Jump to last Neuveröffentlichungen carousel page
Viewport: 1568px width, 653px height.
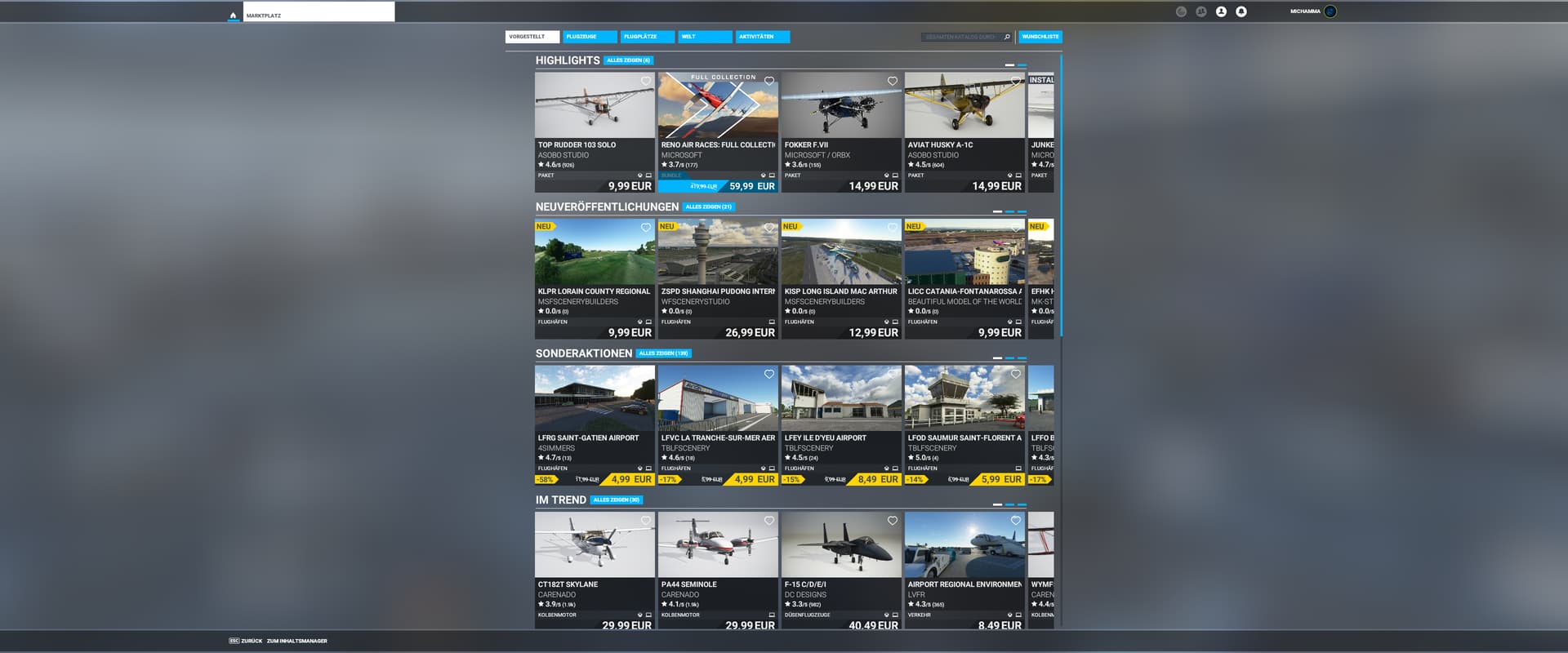pyautogui.click(x=1022, y=211)
